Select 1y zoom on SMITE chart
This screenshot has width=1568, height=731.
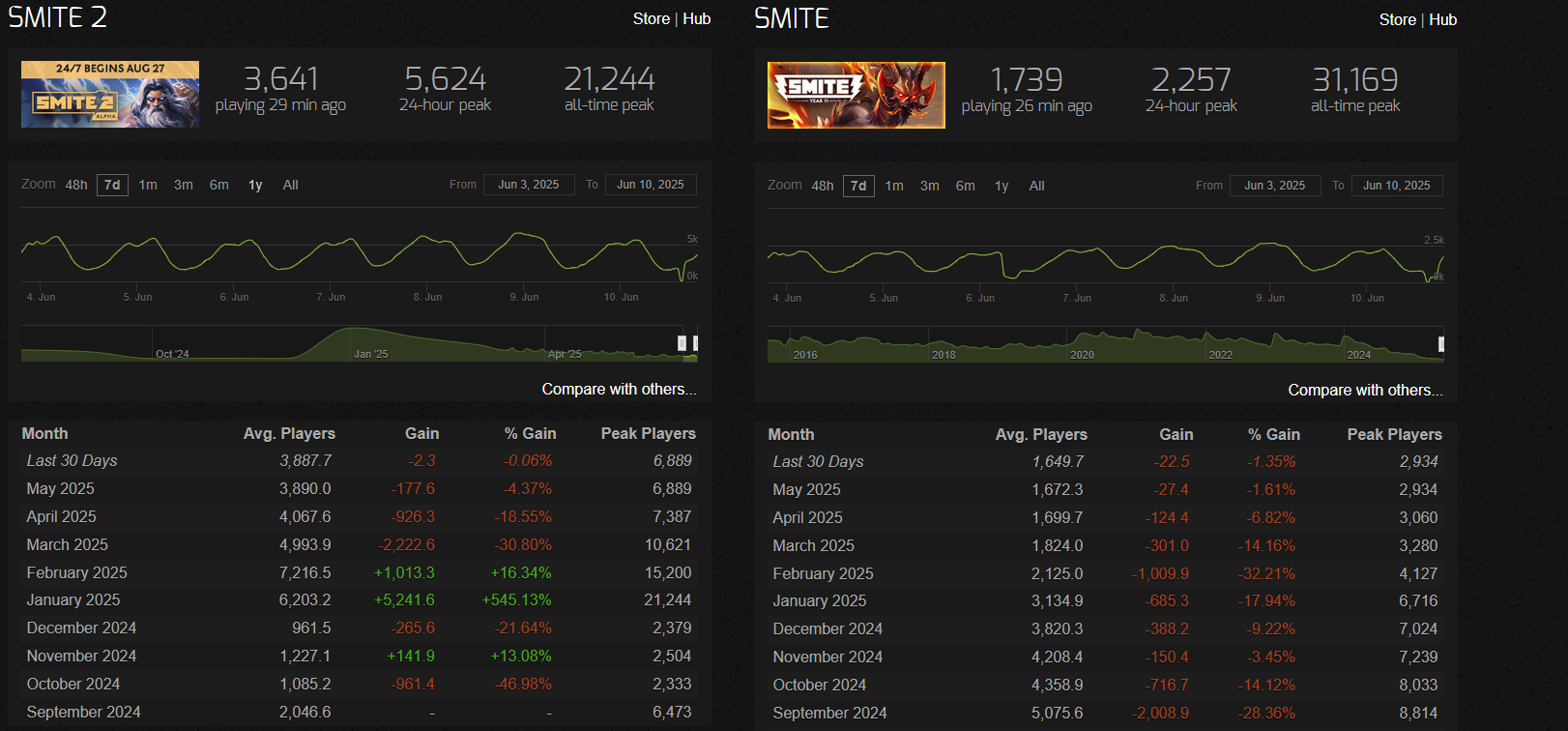click(x=1002, y=186)
